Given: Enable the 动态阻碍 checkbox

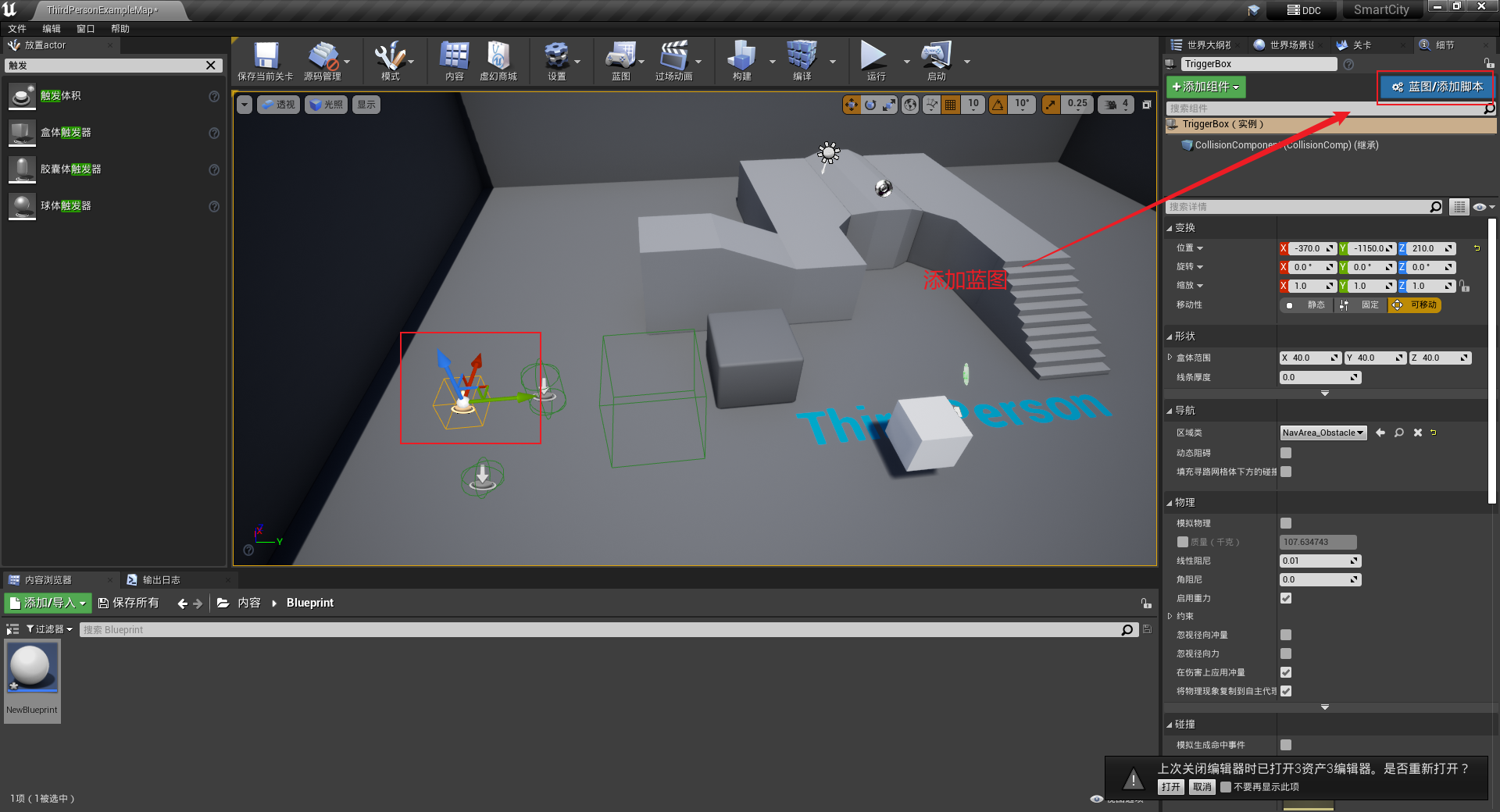Looking at the screenshot, I should click(1286, 453).
